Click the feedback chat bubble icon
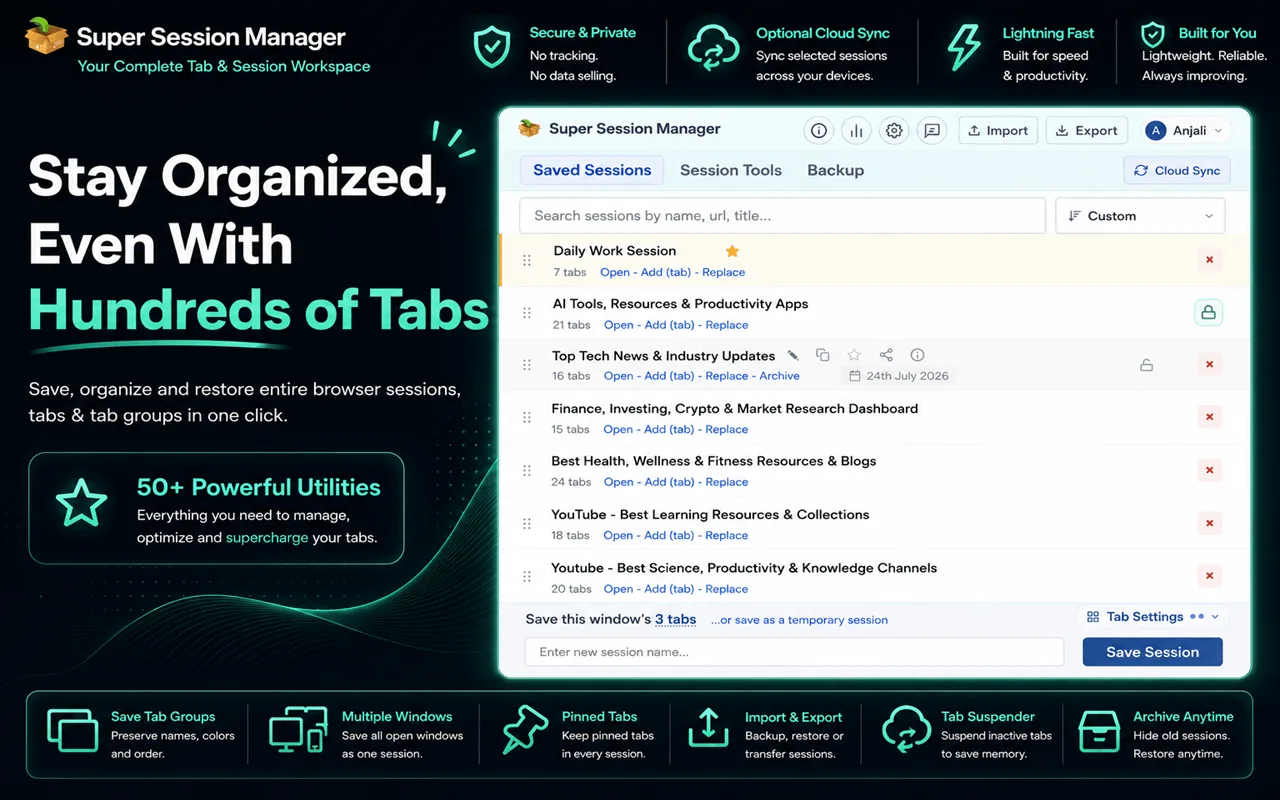 932,131
